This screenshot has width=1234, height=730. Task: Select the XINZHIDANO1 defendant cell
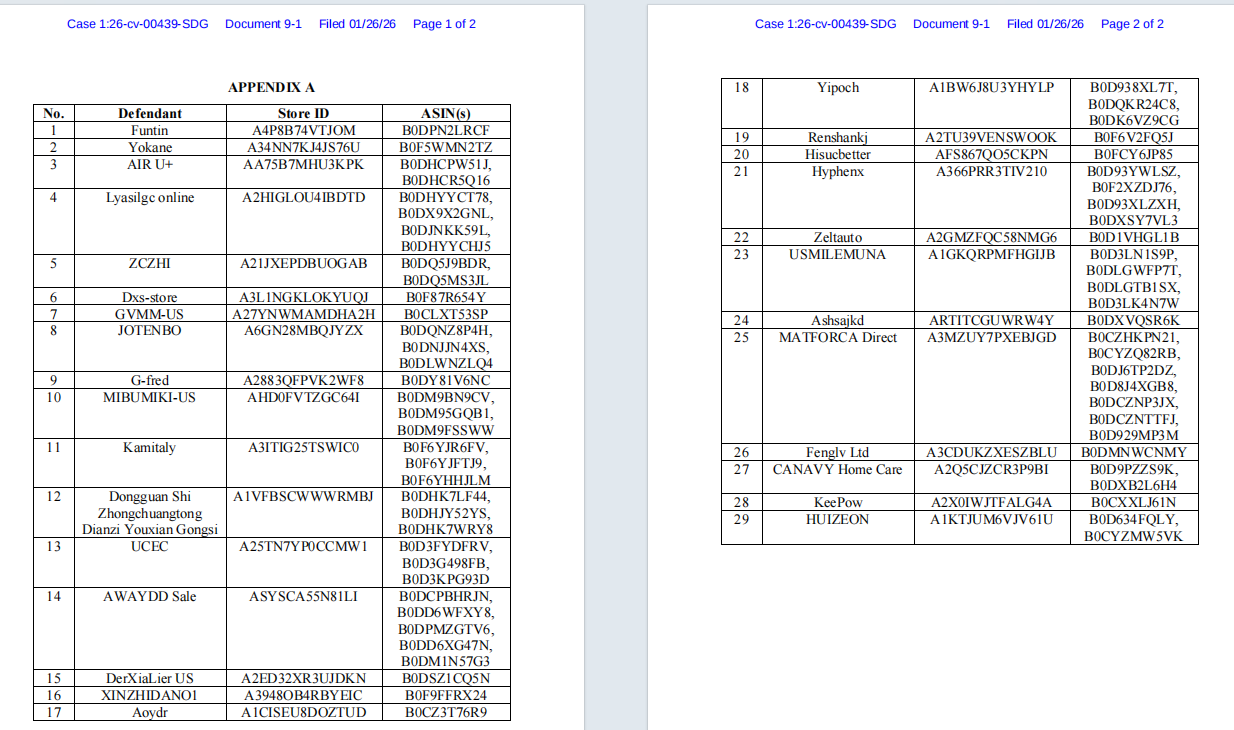point(150,695)
